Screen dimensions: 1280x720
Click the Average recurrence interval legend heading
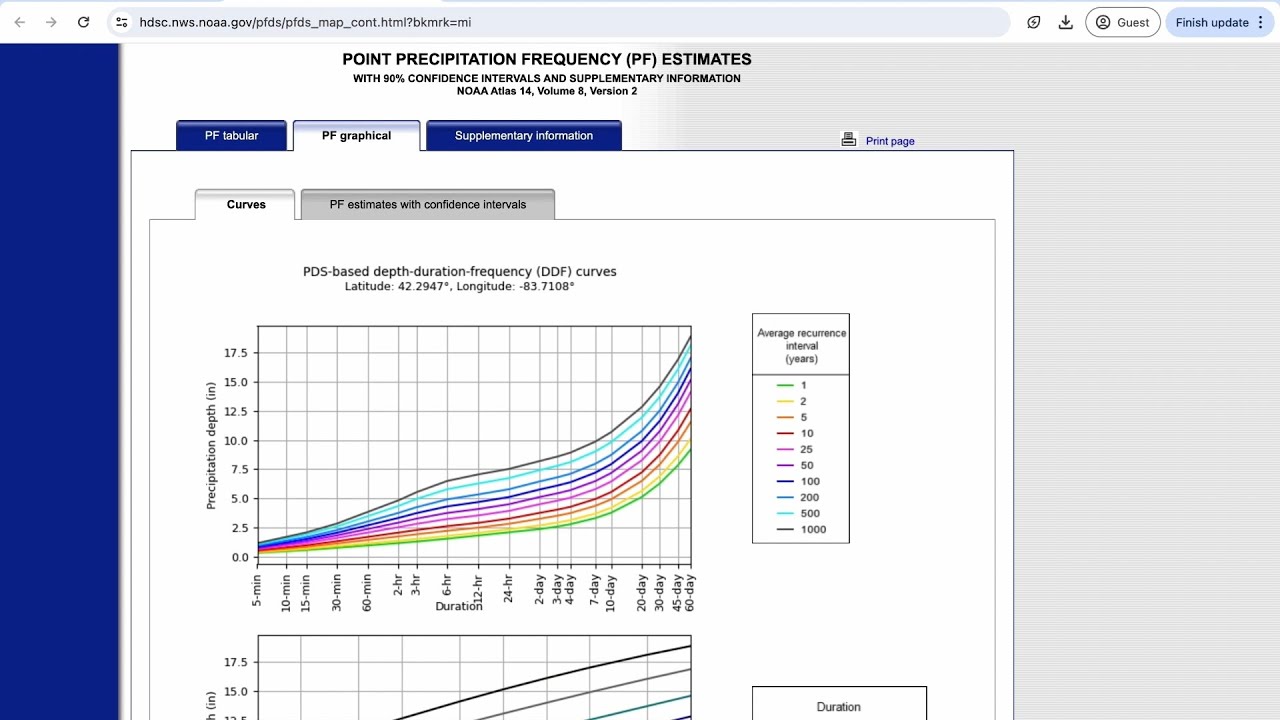pyautogui.click(x=801, y=346)
